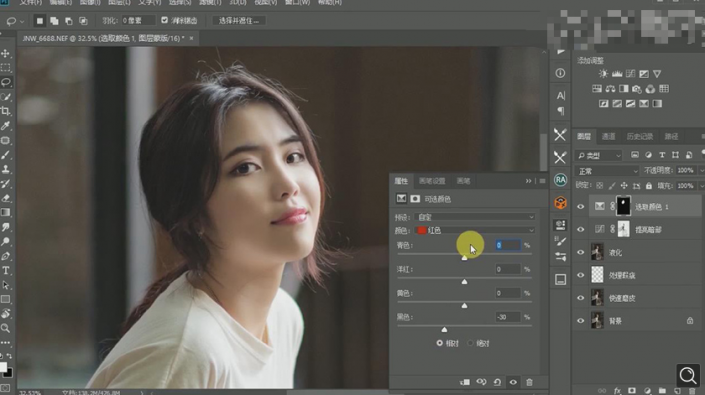705x395 pixels.
Task: Select the Crop tool
Action: [x=5, y=111]
